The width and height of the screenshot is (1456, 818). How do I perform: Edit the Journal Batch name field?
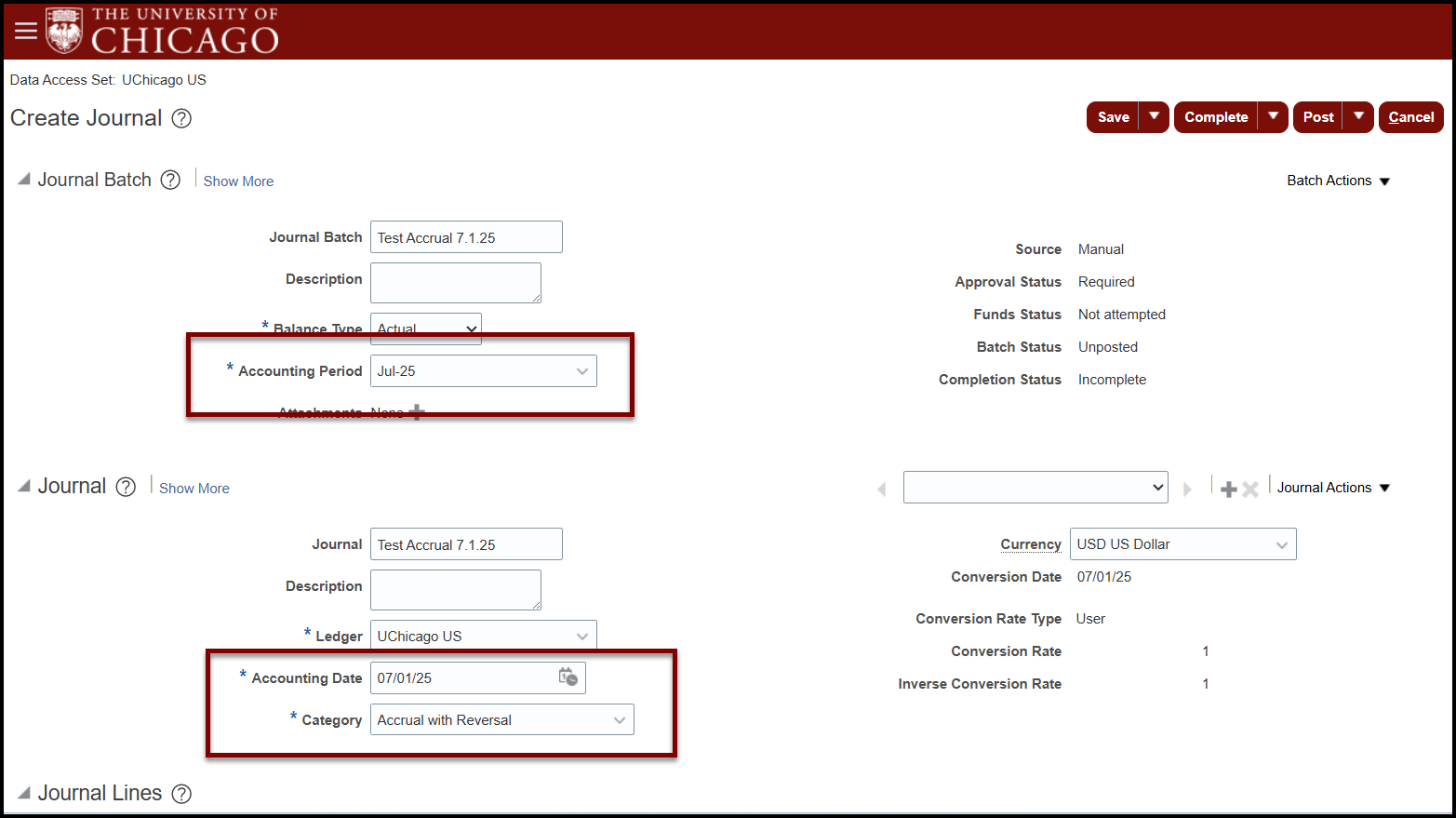coord(466,236)
